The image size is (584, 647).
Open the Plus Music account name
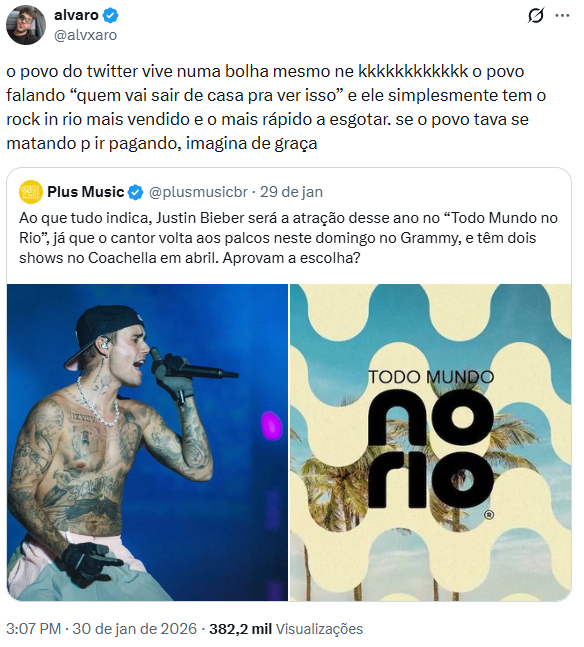pyautogui.click(x=85, y=192)
